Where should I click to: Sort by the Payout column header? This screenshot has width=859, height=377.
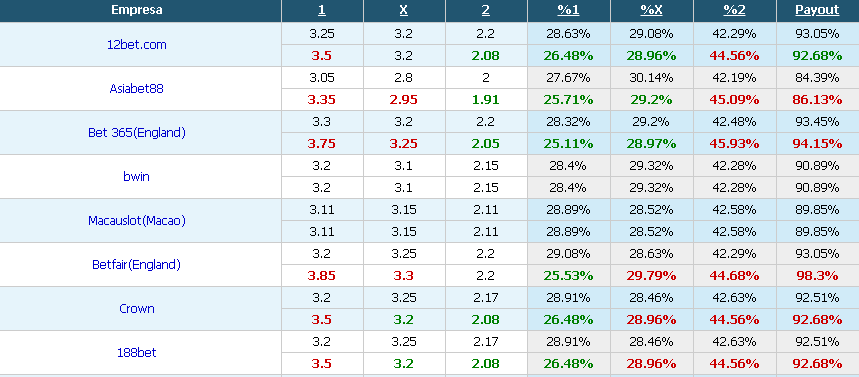pyautogui.click(x=817, y=10)
